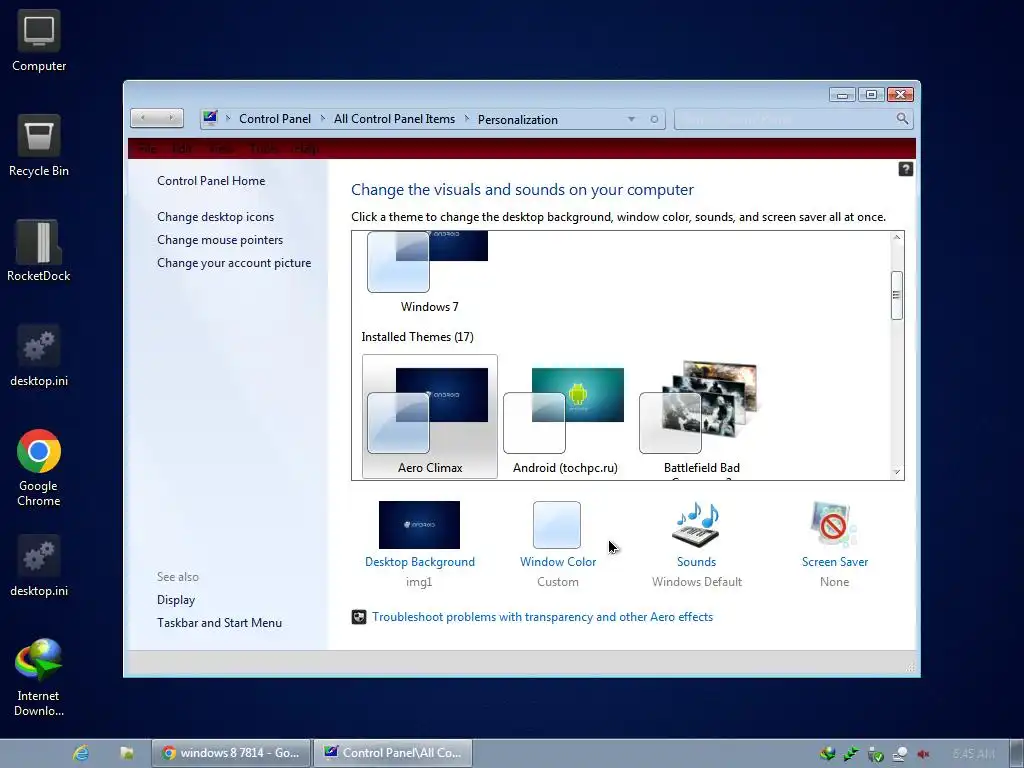
Task: Click the Screen Saver link text
Action: point(835,562)
